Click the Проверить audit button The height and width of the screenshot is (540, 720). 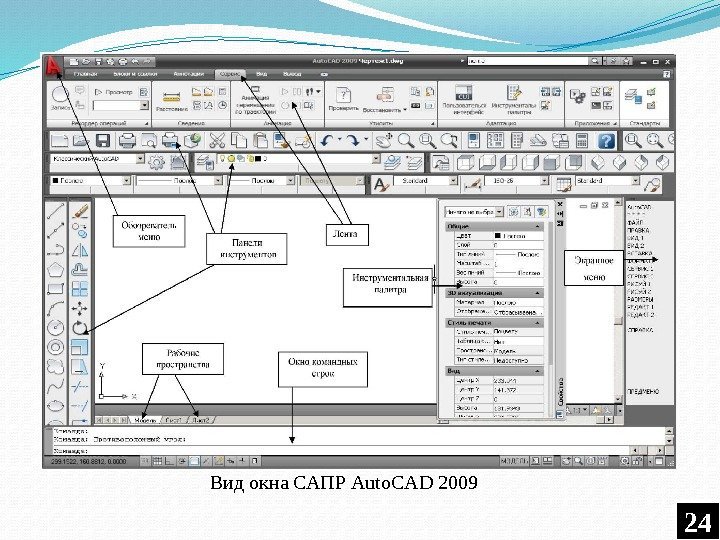[343, 99]
